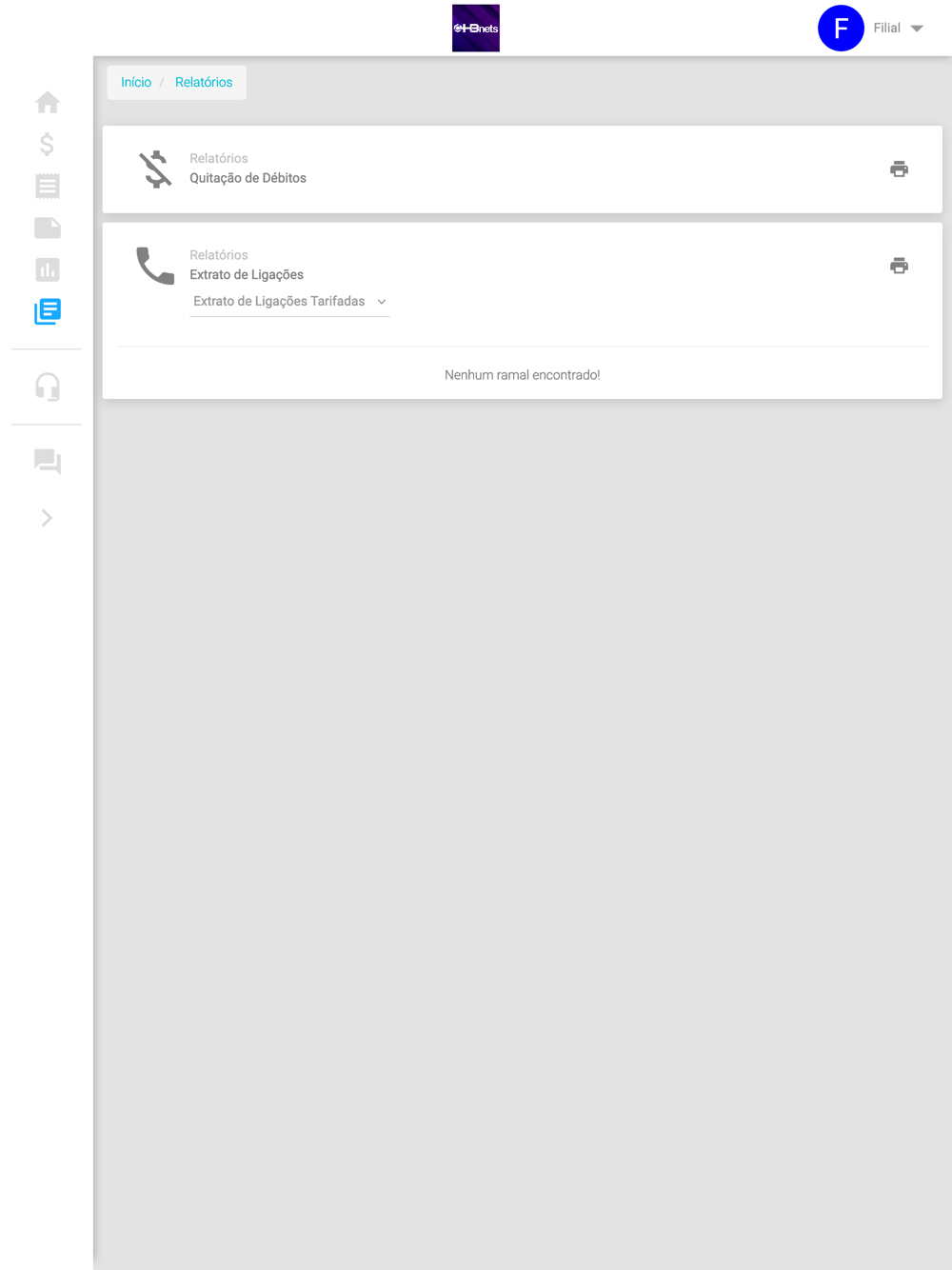Select the Relatórios breadcrumb link
This screenshot has height=1270, width=952.
(x=204, y=83)
